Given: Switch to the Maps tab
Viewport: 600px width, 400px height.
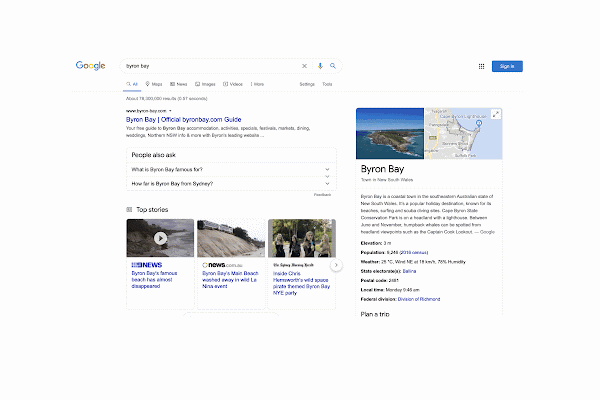Looking at the screenshot, I should point(154,84).
